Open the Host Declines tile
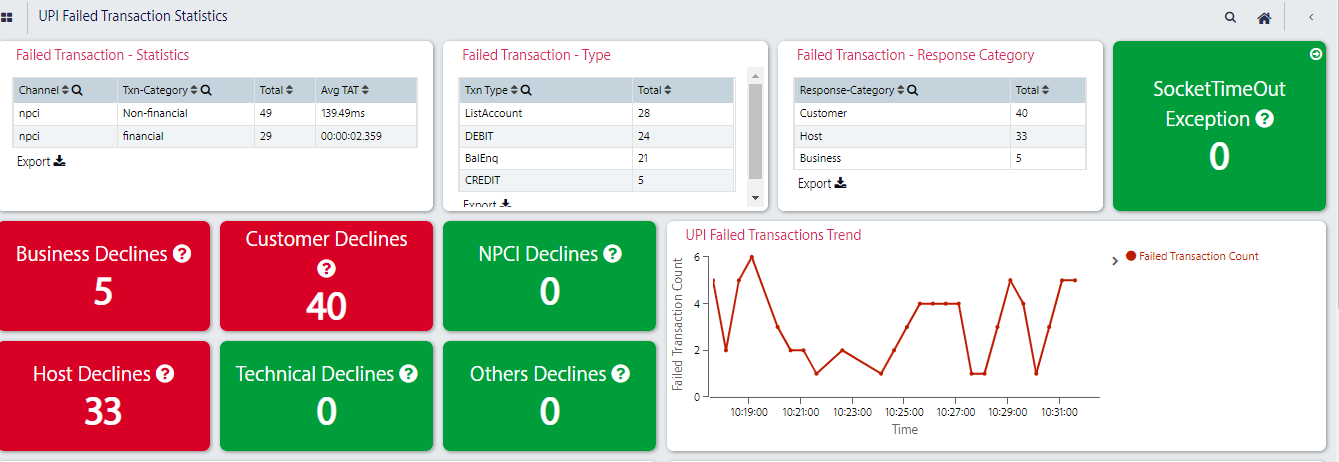 (105, 396)
